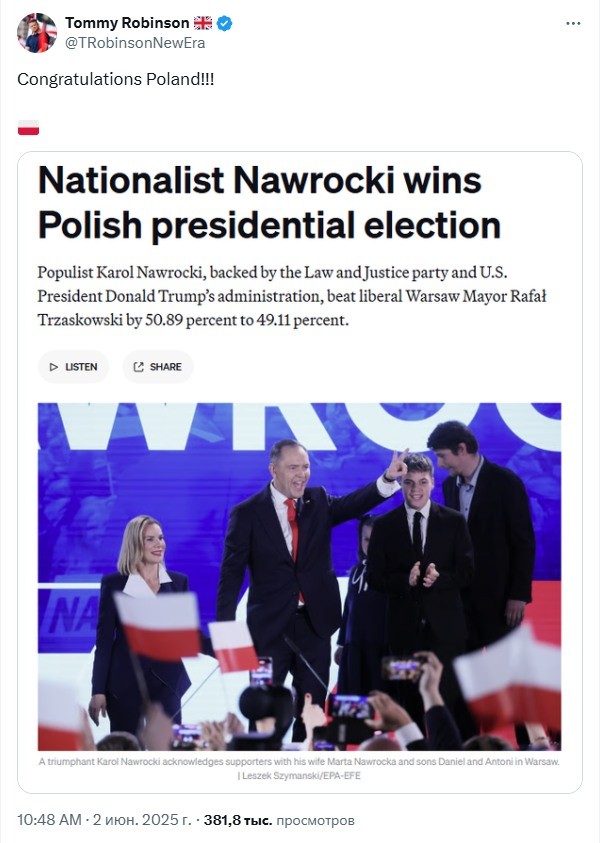
Task: Click the 2 июн. 2025 date
Action: click(142, 820)
